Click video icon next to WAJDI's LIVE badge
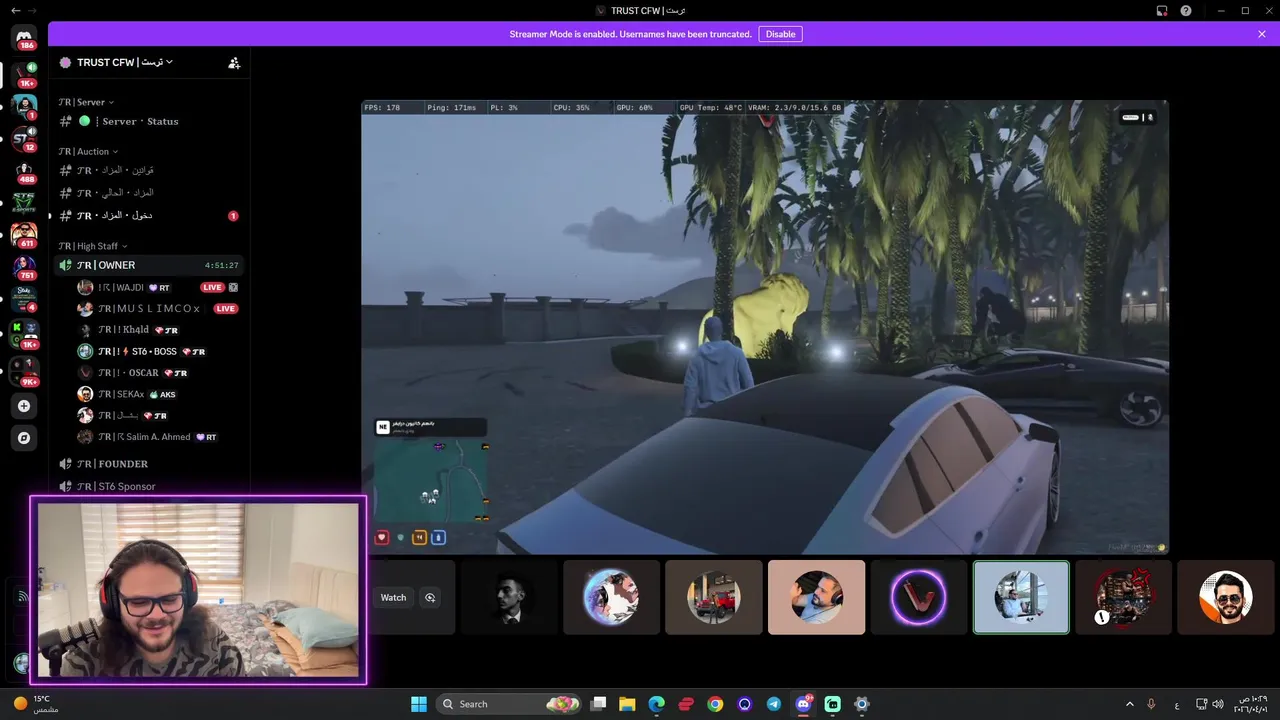Screen dimensions: 1280x720 click(233, 287)
